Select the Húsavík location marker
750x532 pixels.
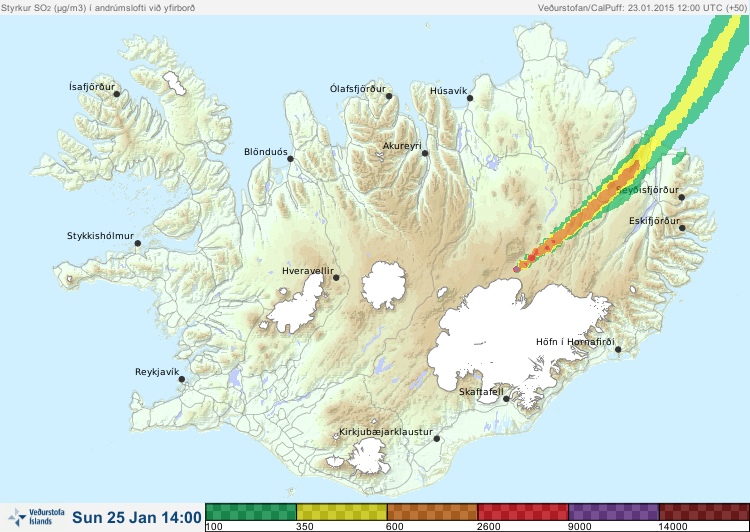click(470, 98)
